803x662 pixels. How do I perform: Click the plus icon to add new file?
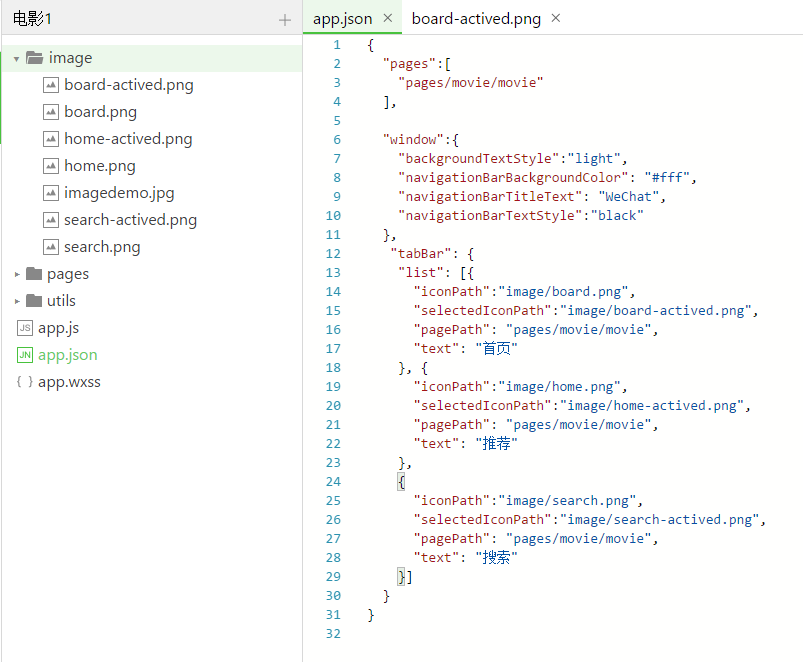(285, 20)
